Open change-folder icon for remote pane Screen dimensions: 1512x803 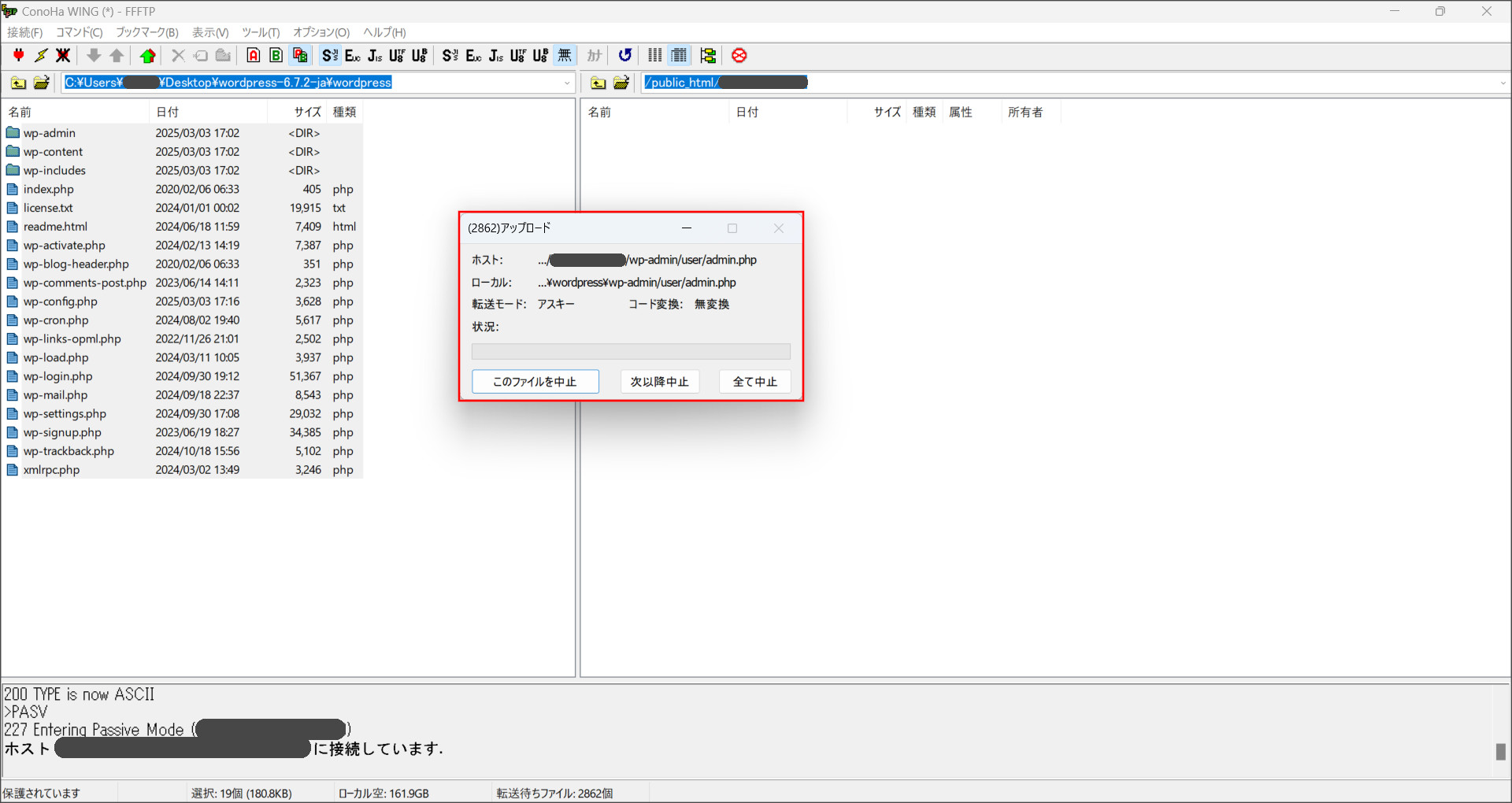point(621,83)
